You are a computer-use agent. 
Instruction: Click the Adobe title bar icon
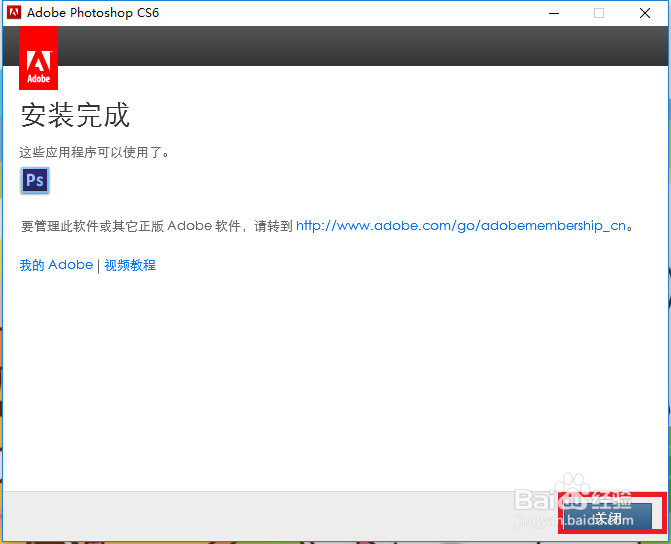[x=14, y=12]
